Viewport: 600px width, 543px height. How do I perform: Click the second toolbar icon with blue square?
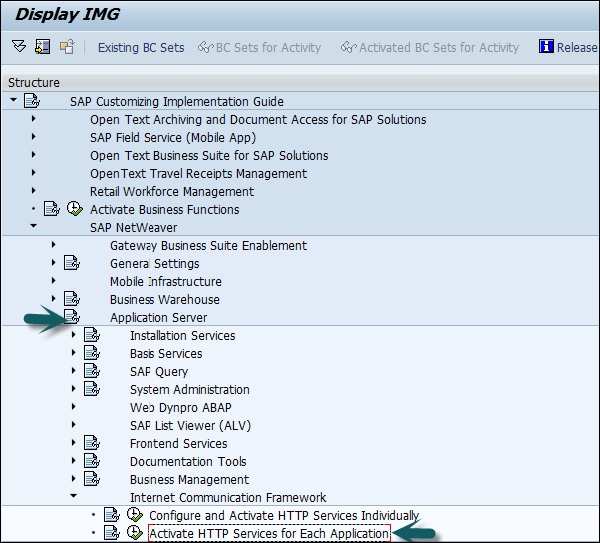click(x=42, y=47)
